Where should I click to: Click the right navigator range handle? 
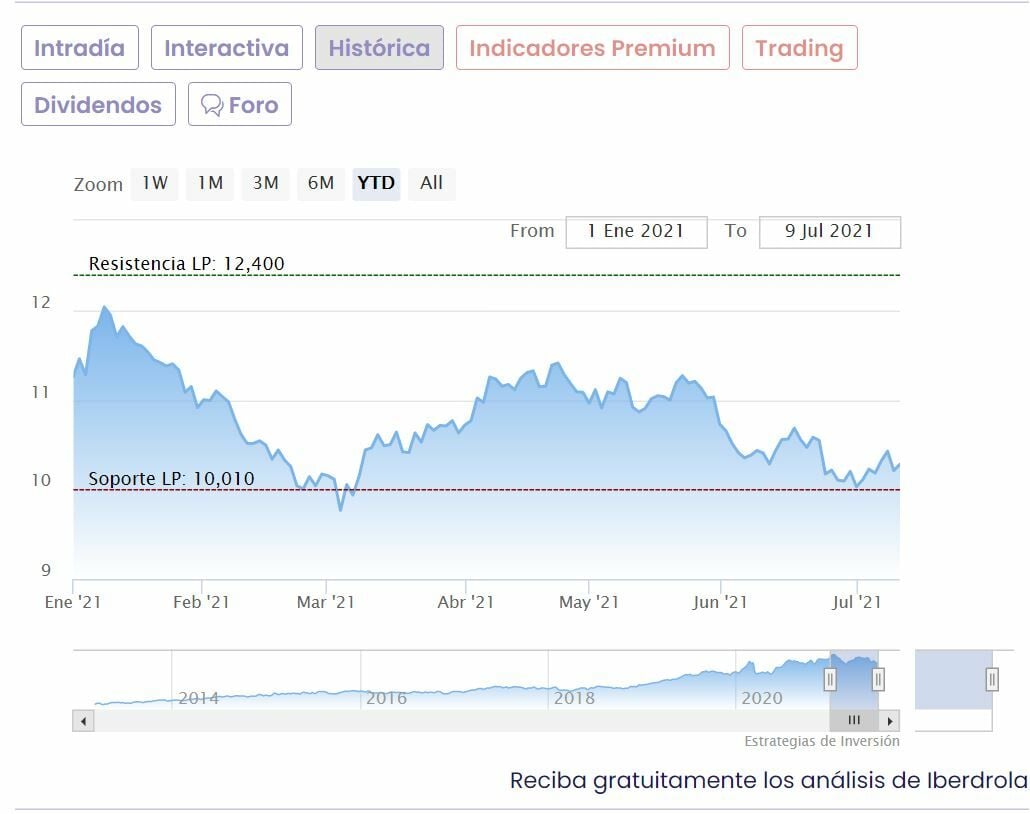[878, 680]
